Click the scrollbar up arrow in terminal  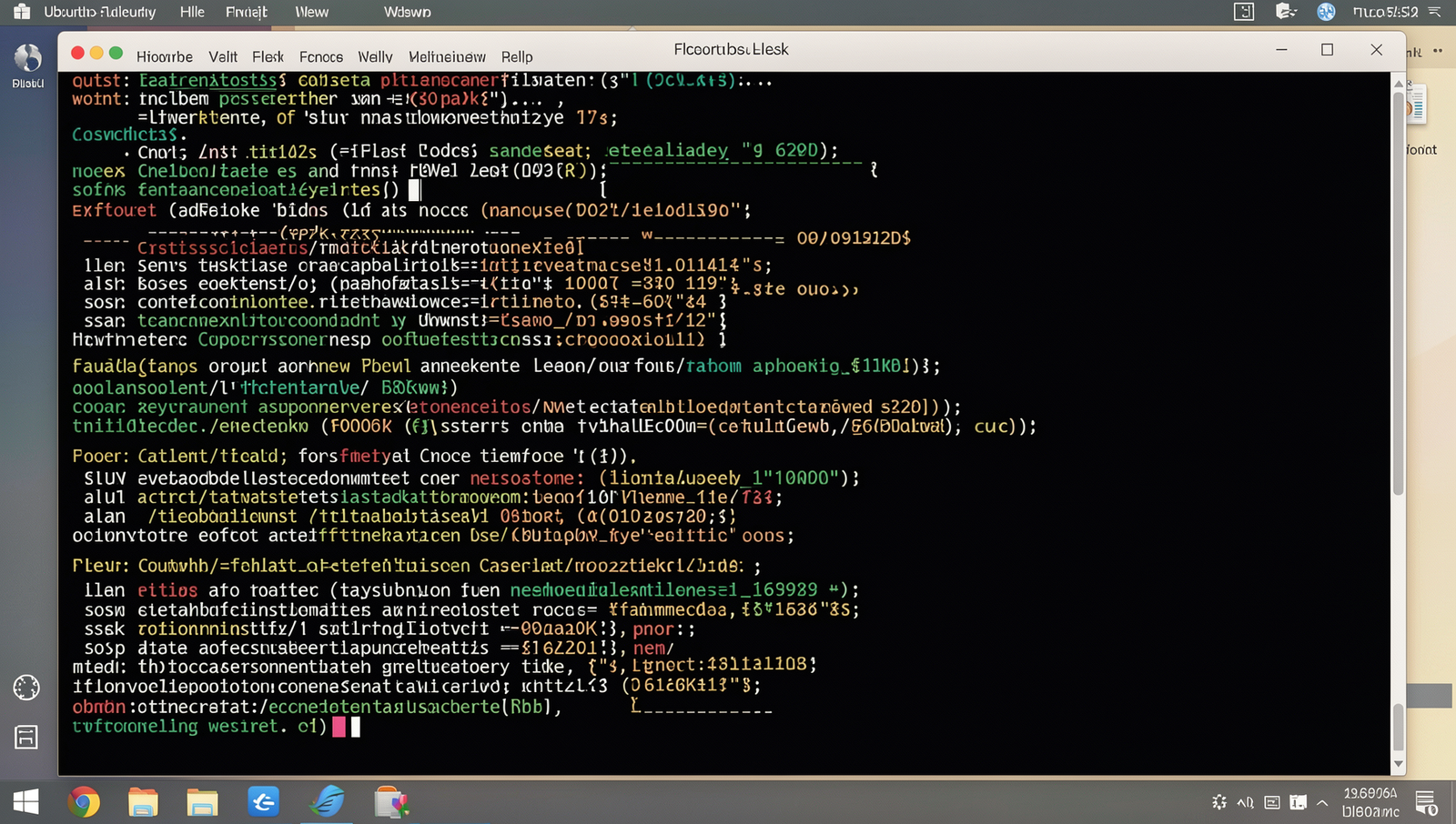click(1399, 84)
